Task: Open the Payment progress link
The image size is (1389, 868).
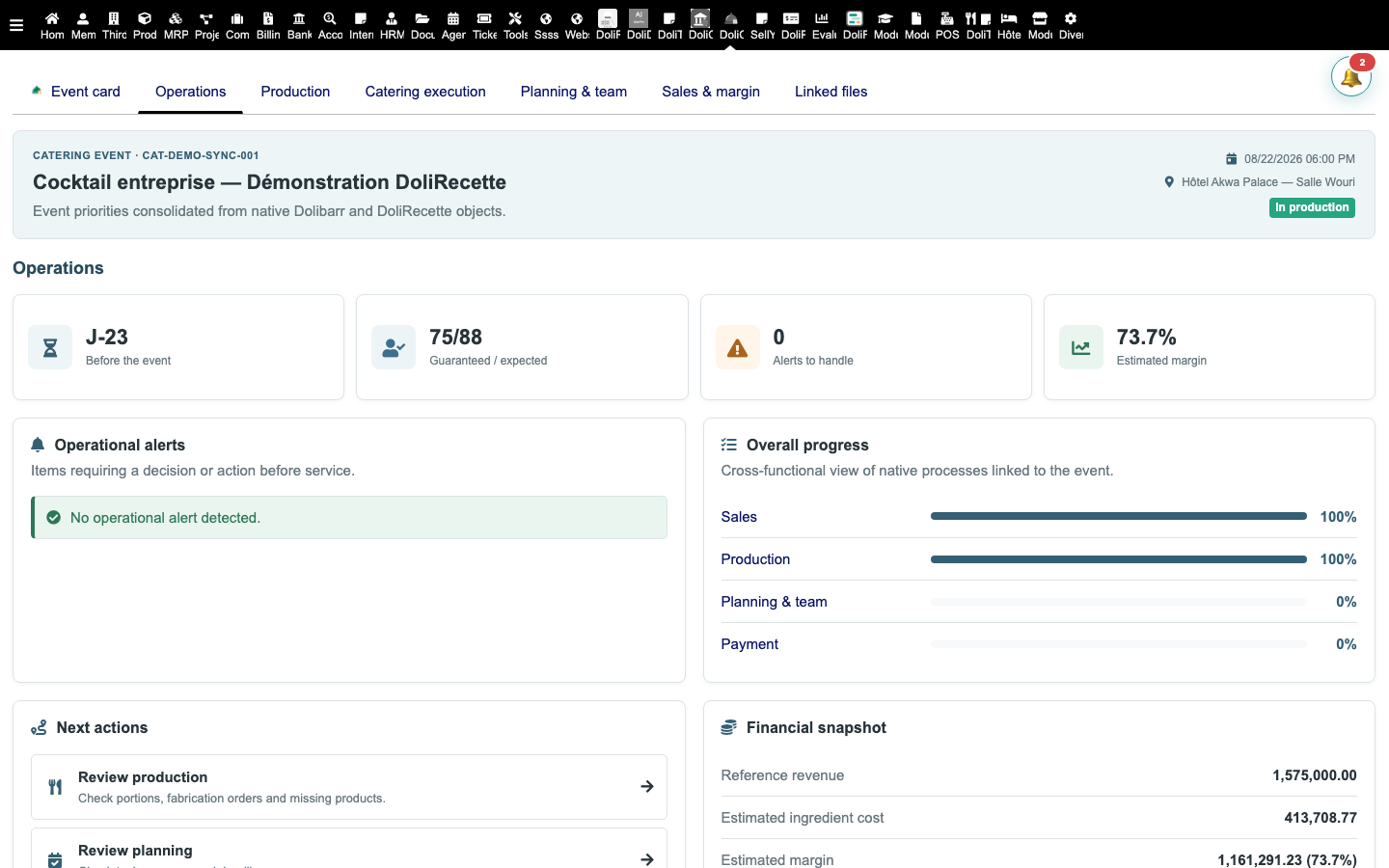Action: [749, 644]
